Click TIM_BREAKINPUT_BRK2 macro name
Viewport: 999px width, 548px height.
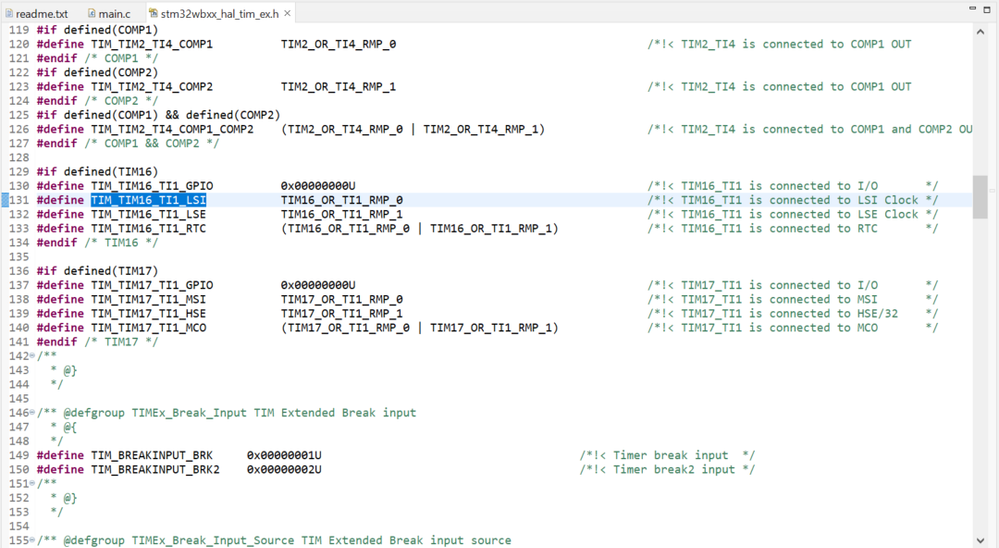tap(155, 470)
